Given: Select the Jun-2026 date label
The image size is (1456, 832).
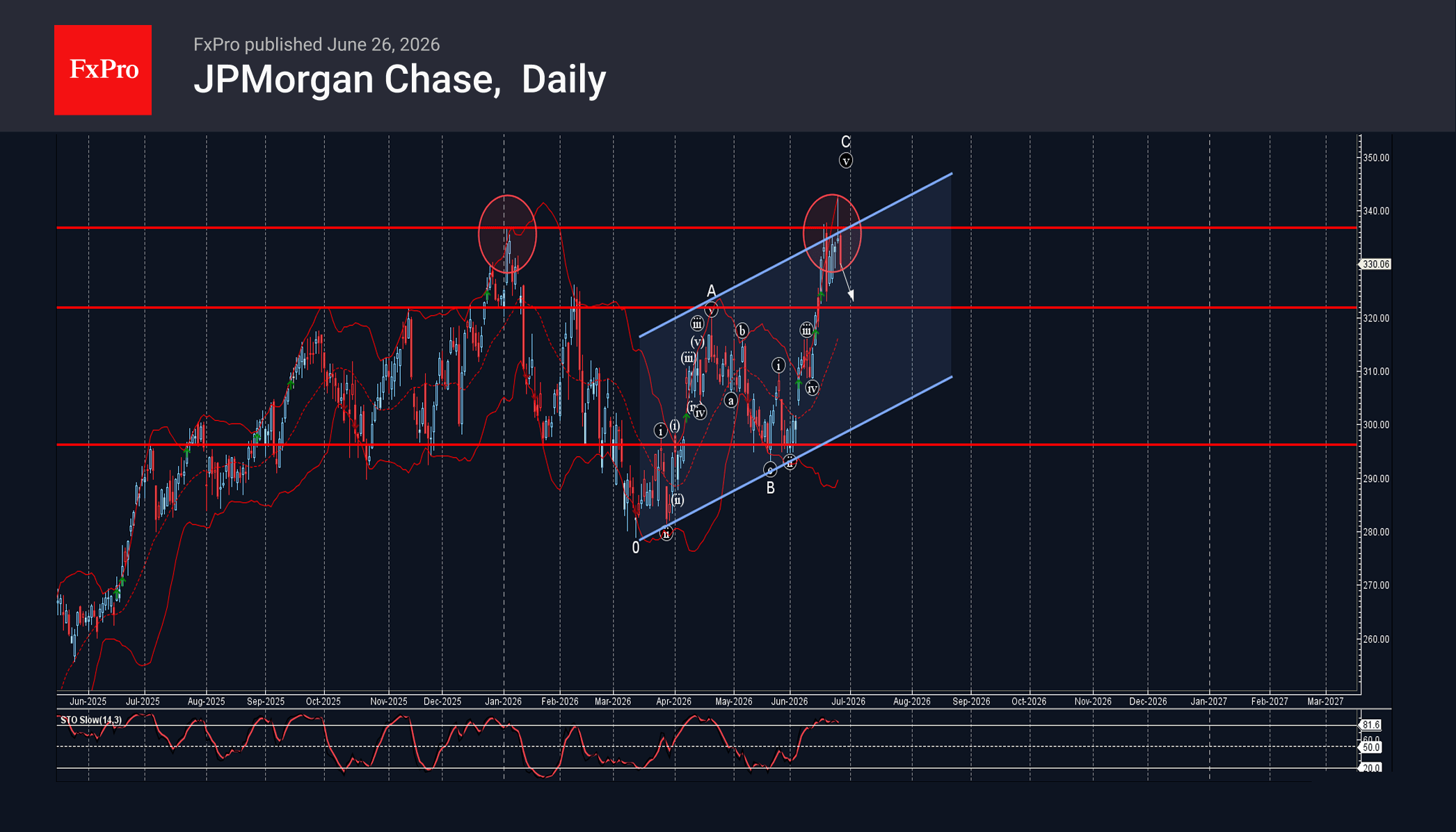Looking at the screenshot, I should click(x=790, y=701).
